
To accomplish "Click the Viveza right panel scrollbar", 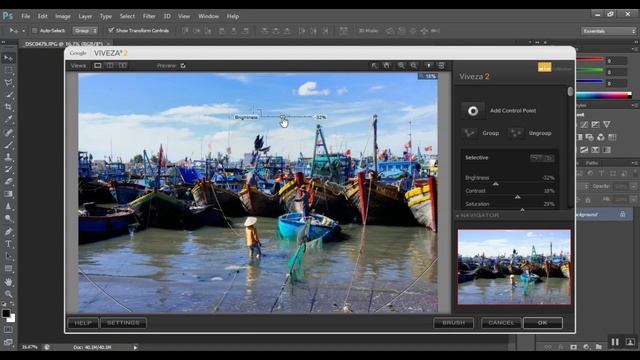I will tap(570, 91).
